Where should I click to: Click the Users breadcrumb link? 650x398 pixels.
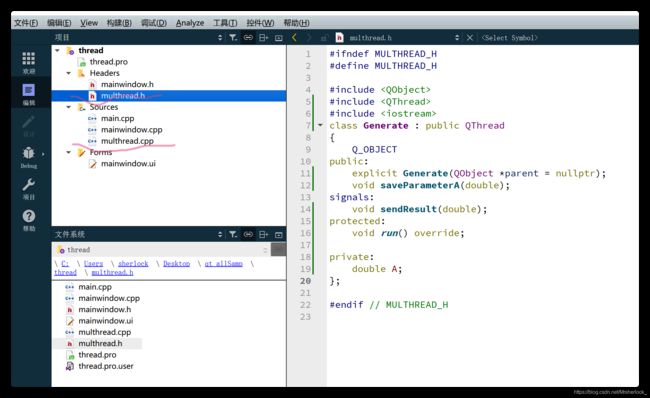coord(93,264)
